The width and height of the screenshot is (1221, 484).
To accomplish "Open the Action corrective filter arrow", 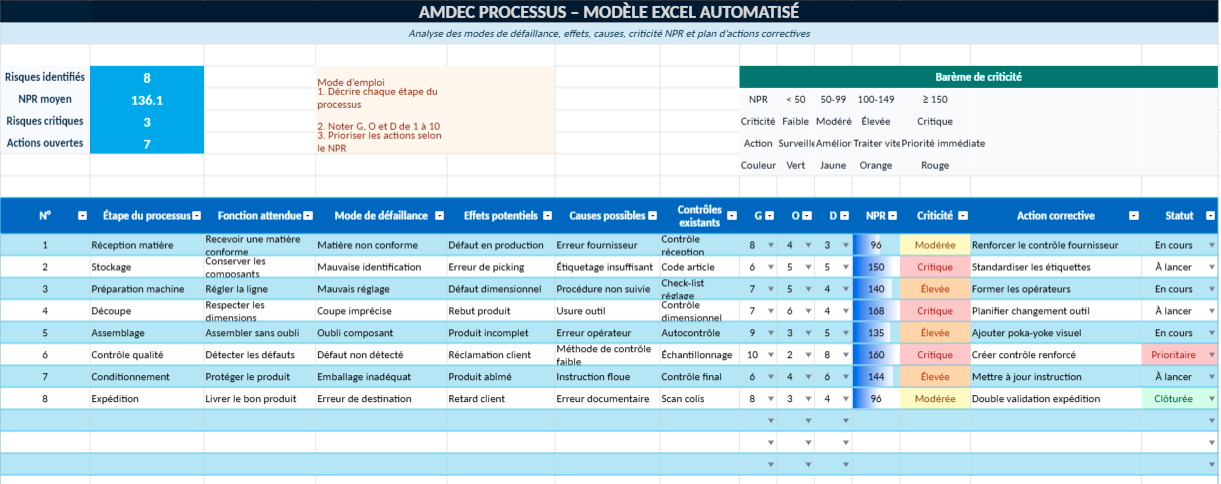I will (x=1133, y=216).
